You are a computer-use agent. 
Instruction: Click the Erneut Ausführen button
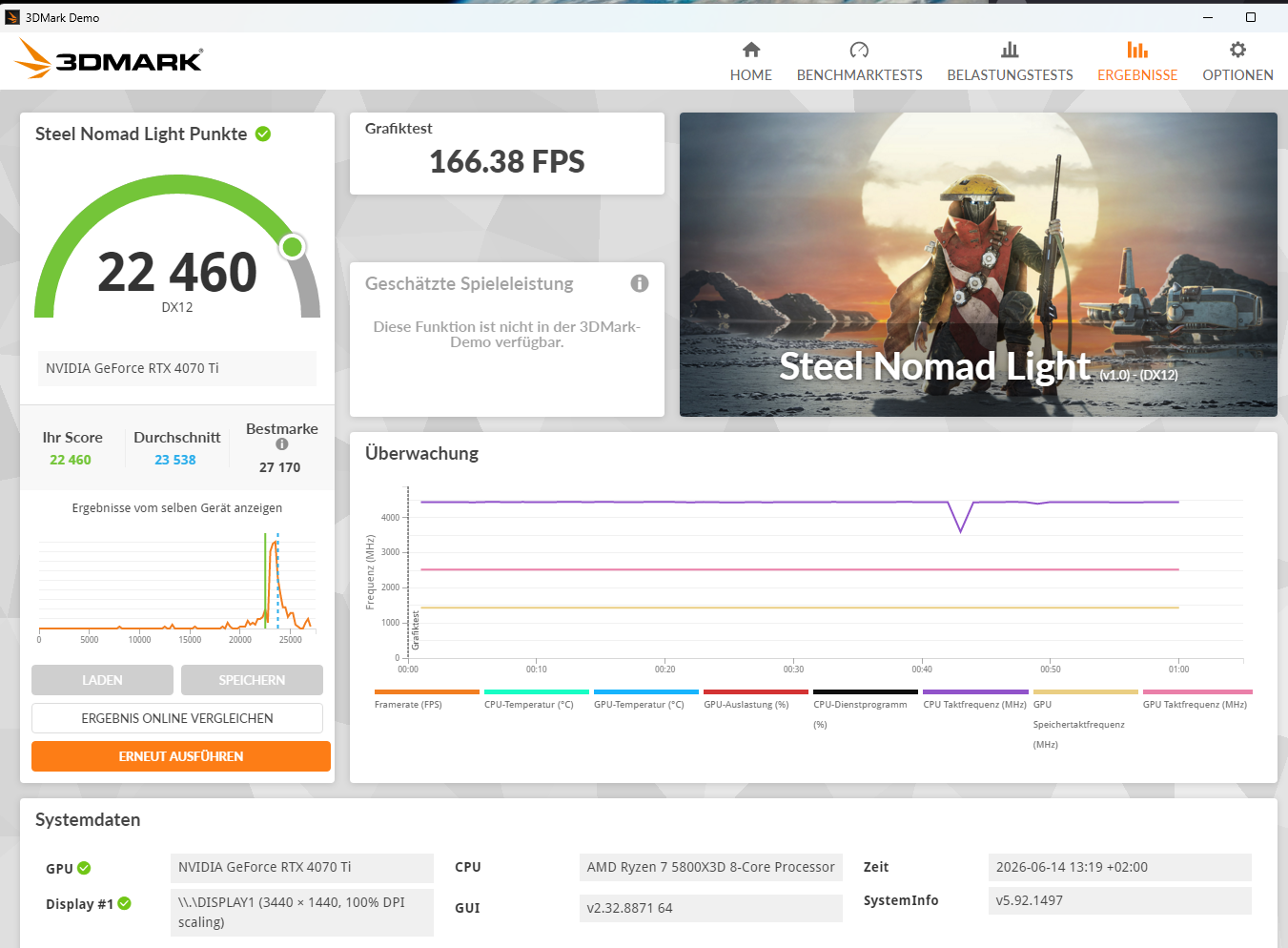[181, 756]
